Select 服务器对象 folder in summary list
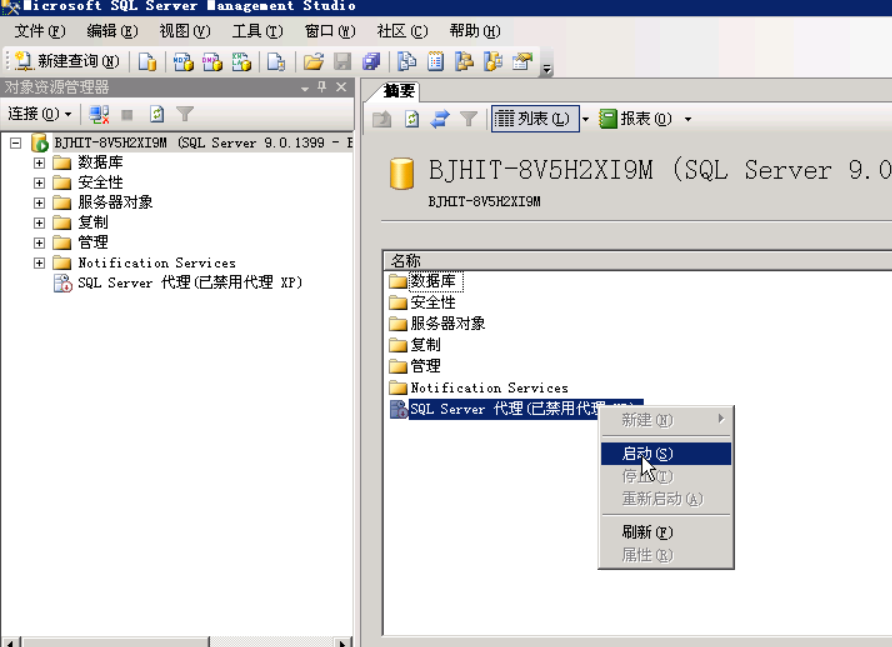 point(448,323)
